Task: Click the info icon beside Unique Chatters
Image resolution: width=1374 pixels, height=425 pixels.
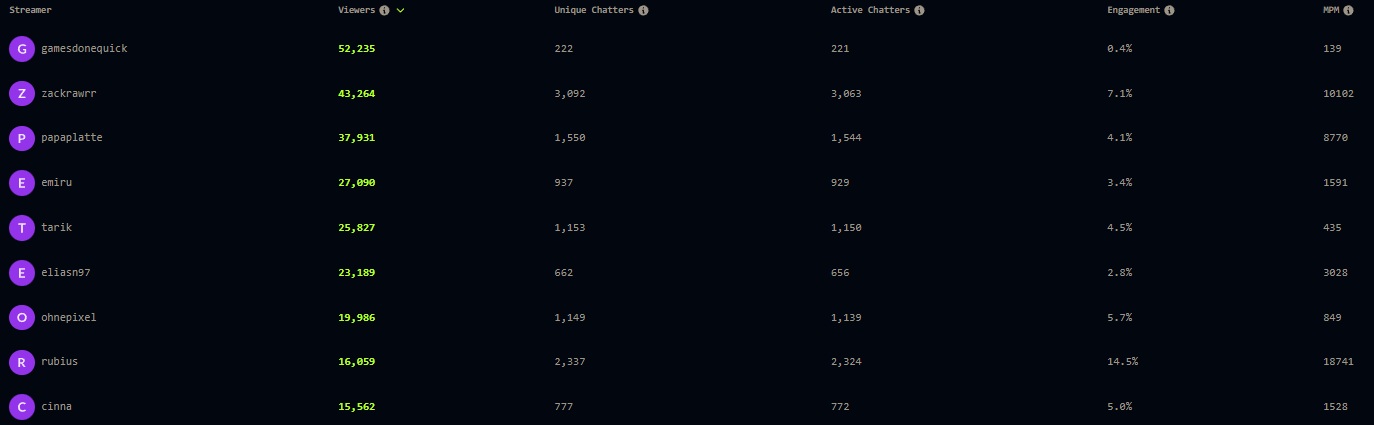Action: (643, 10)
